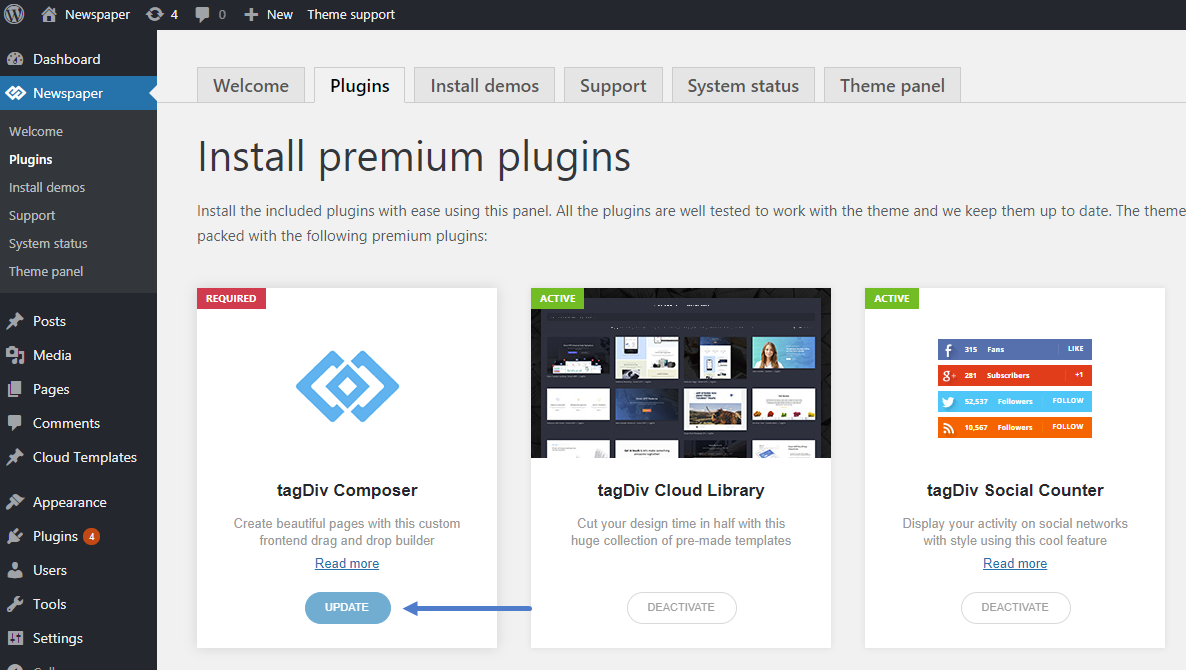Click the Newspaper theme logo icon in sidebar

click(x=15, y=93)
